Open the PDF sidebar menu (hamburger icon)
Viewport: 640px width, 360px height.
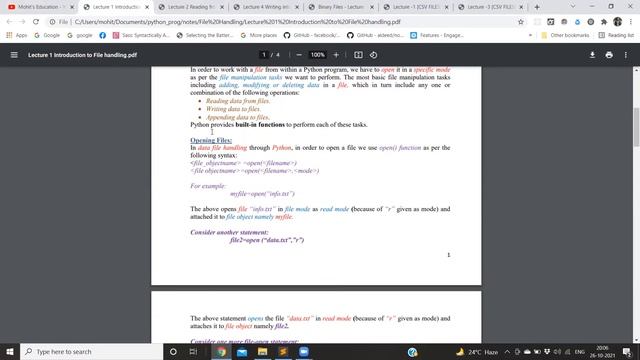(14, 55)
